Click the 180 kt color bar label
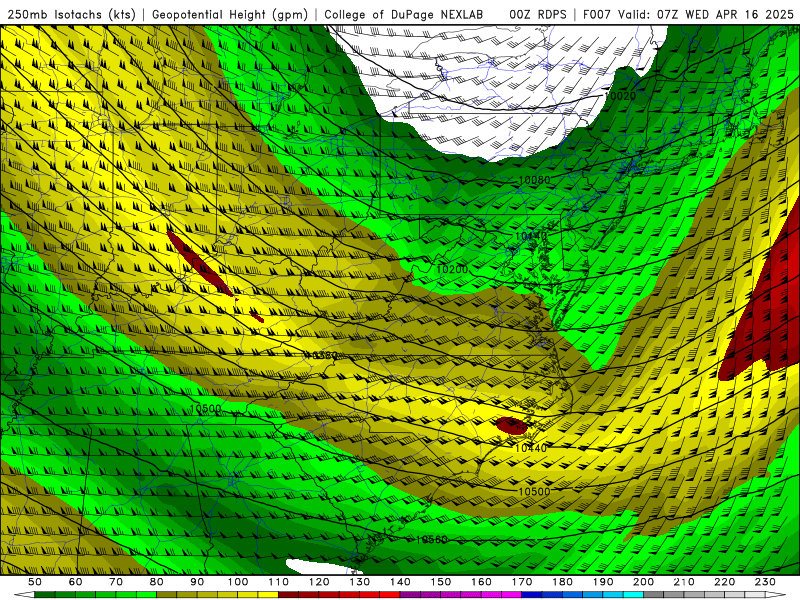 pyautogui.click(x=562, y=582)
